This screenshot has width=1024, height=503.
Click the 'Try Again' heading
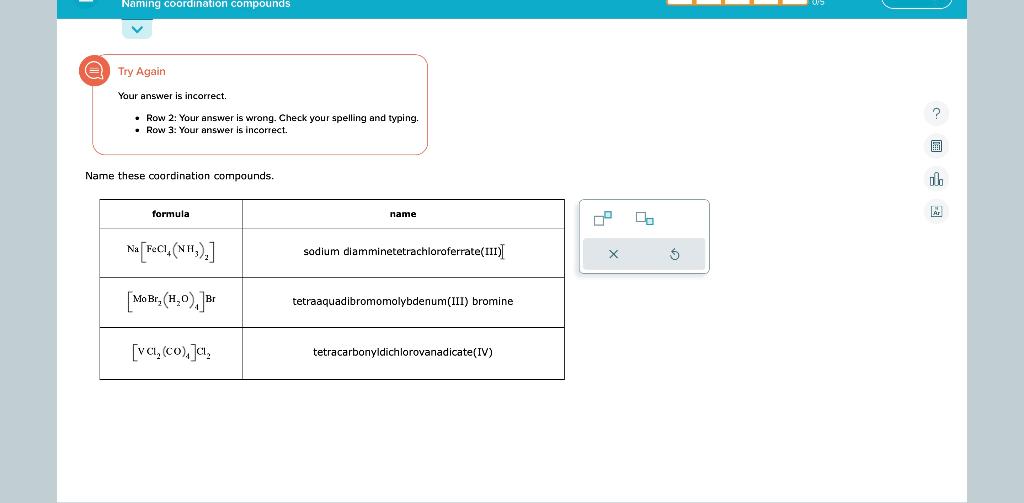pos(142,72)
